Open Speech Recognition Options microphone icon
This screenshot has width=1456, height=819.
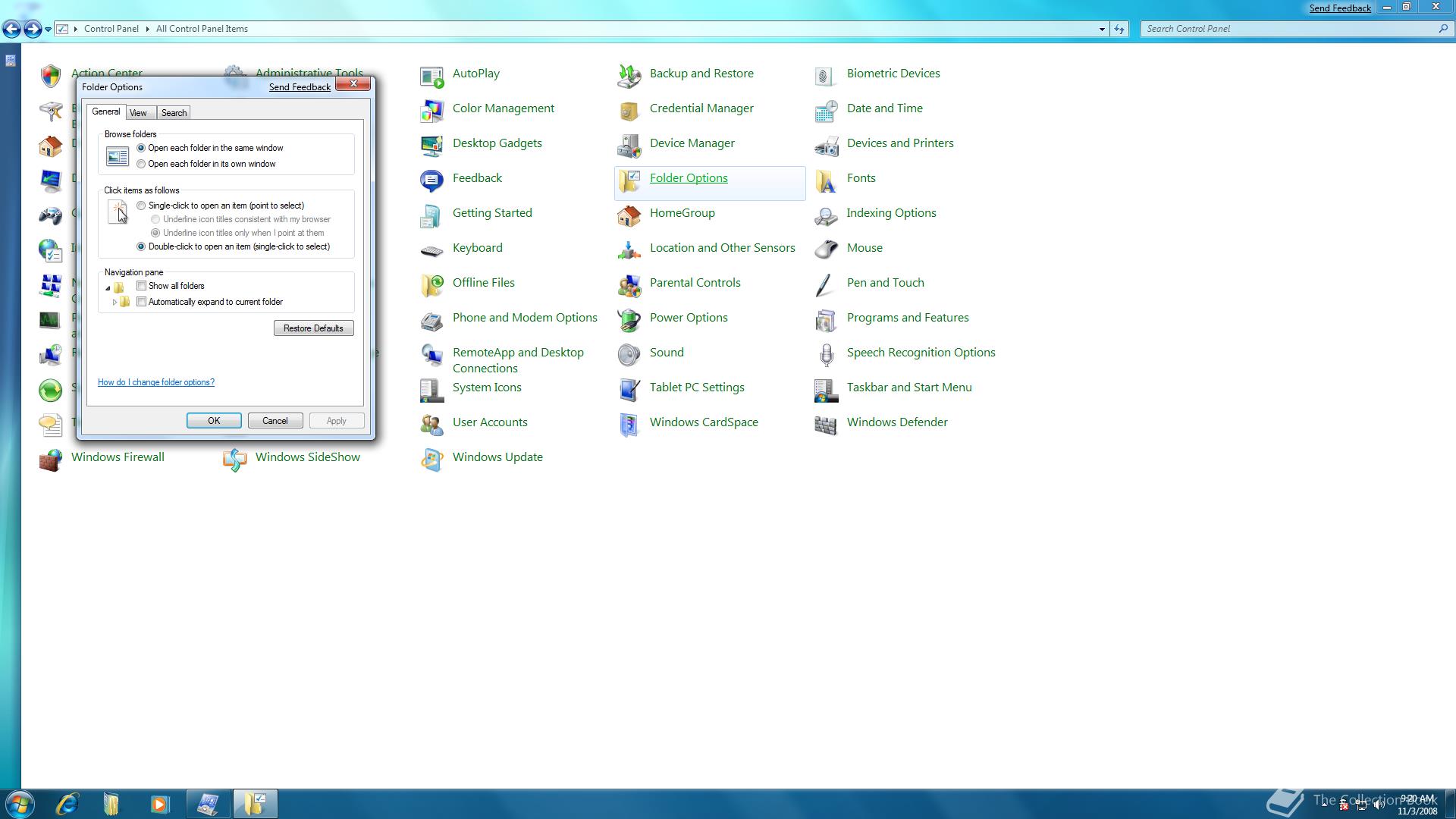tap(826, 356)
